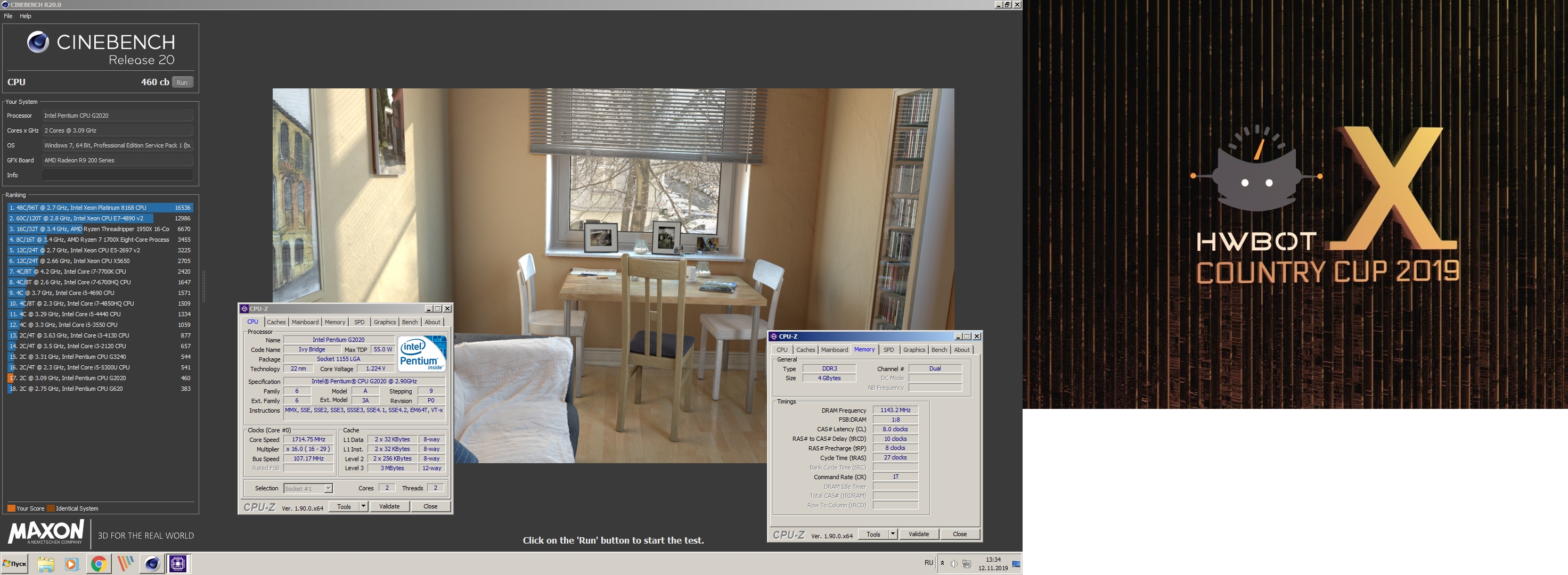This screenshot has width=1568, height=575.
Task: Click the CAS# Latency value 8.0 clocks
Action: coord(895,429)
